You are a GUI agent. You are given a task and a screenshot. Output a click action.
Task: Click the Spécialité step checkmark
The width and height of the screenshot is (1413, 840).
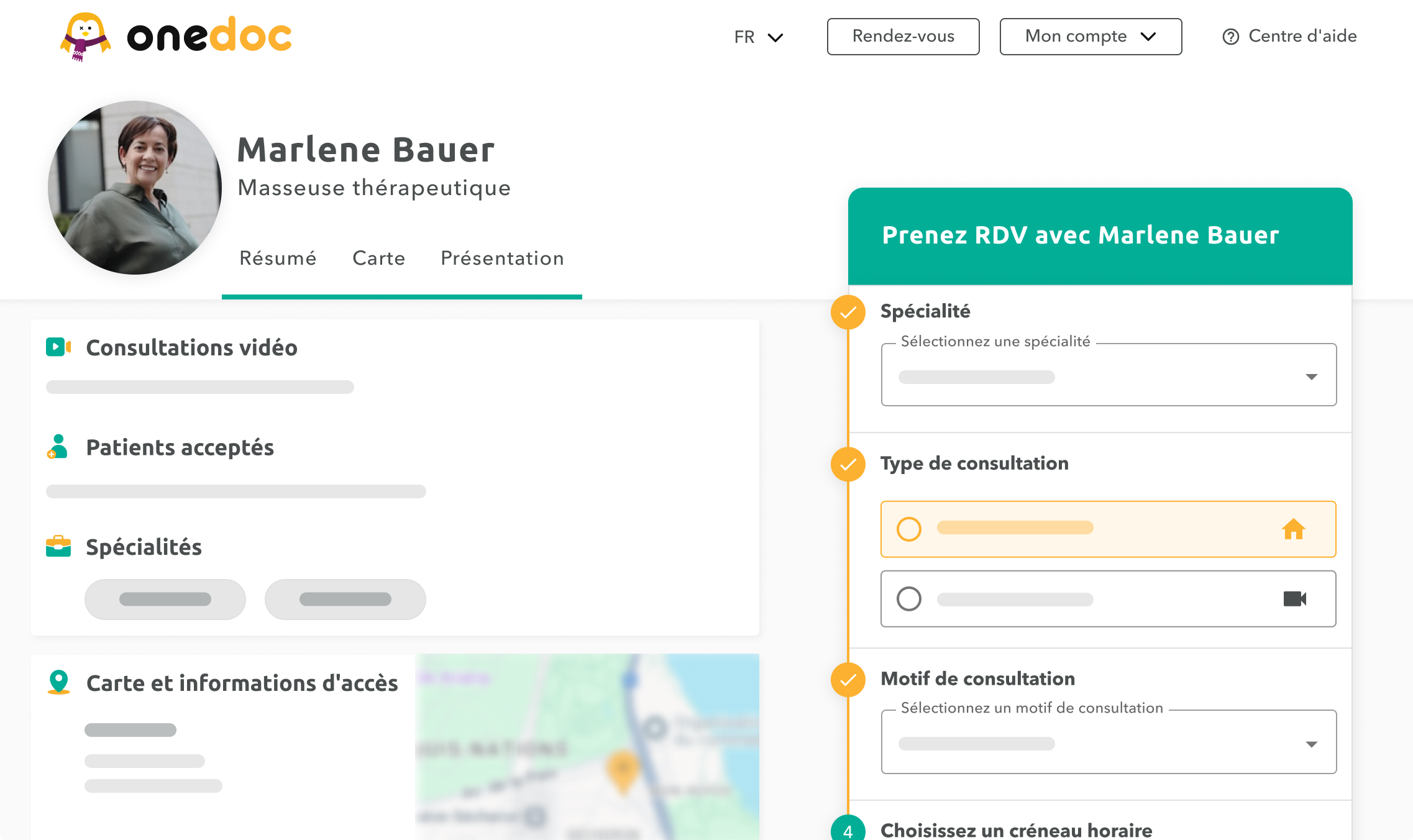tap(848, 312)
